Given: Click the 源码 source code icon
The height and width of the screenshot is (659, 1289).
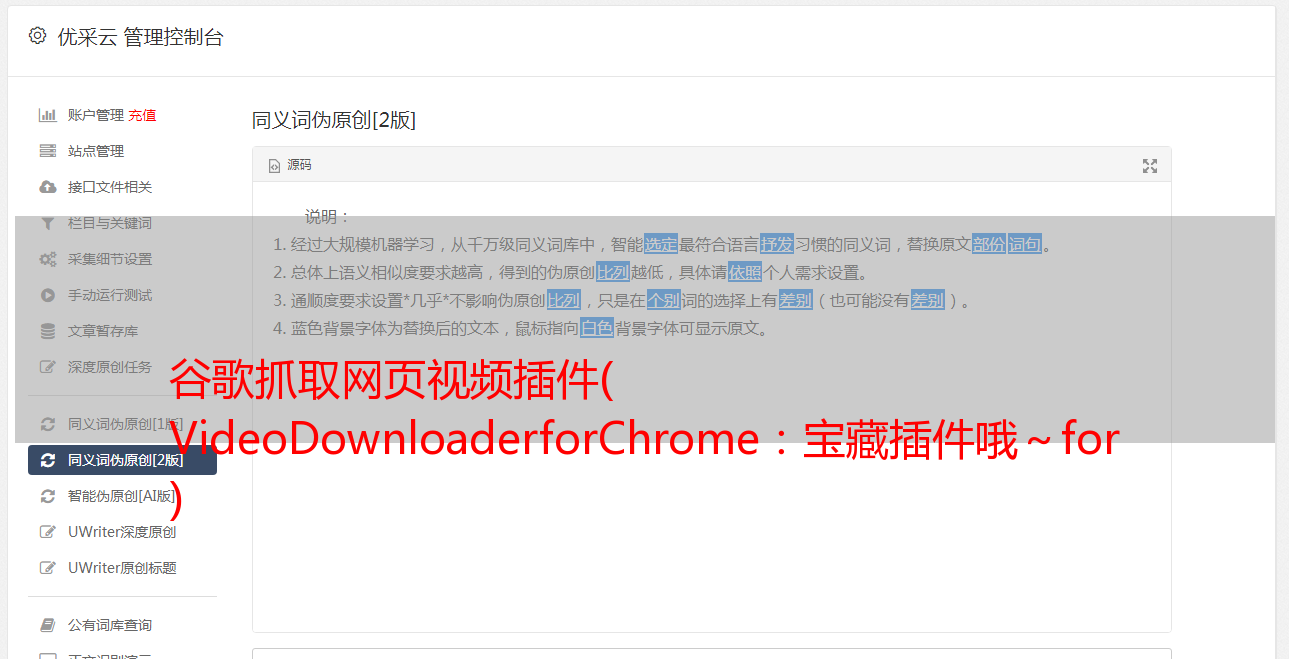Looking at the screenshot, I should (x=274, y=165).
